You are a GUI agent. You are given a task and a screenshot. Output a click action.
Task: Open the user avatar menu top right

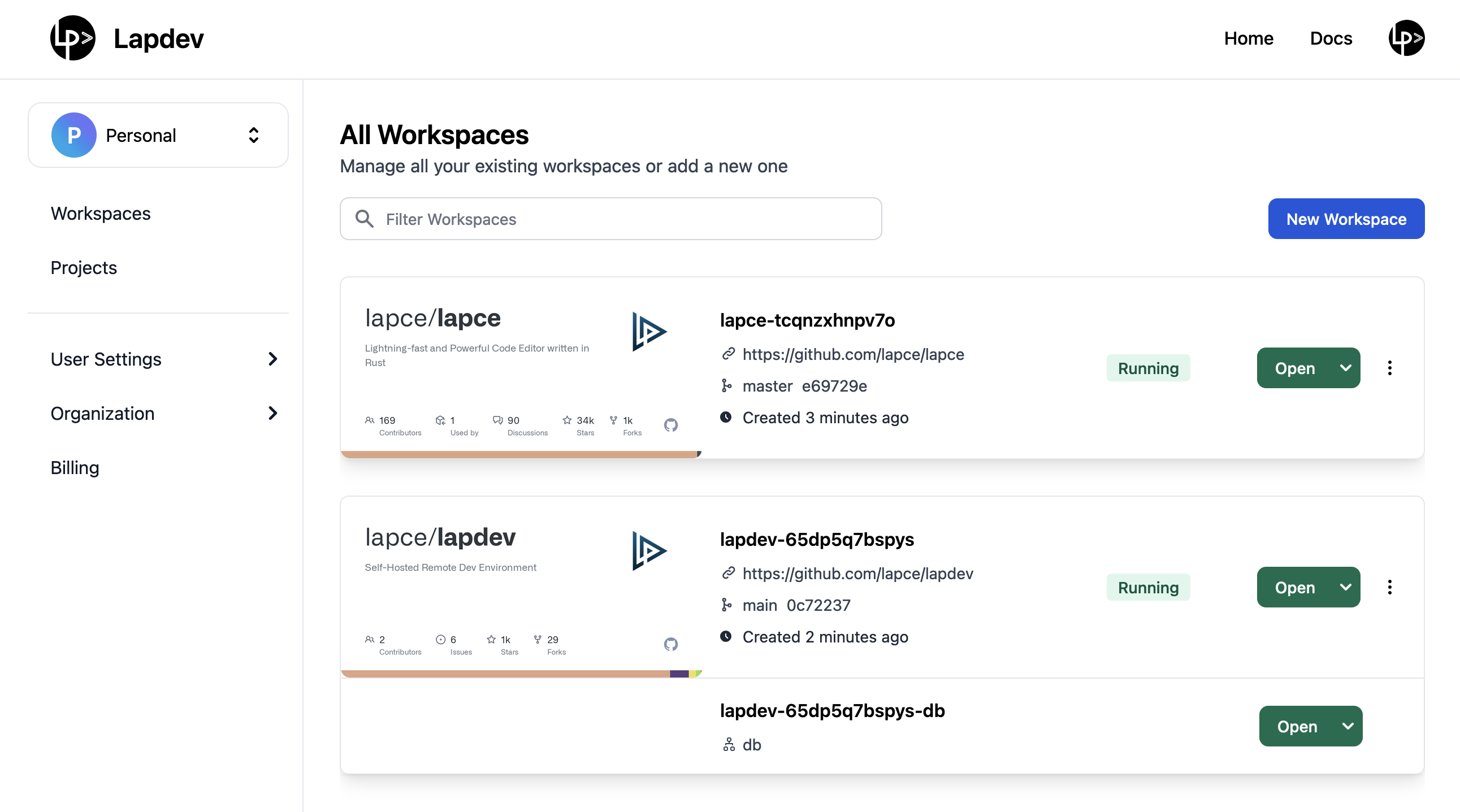coord(1406,38)
